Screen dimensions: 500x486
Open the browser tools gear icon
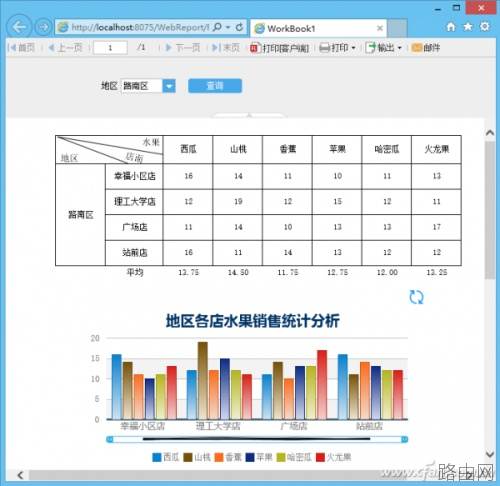485,27
